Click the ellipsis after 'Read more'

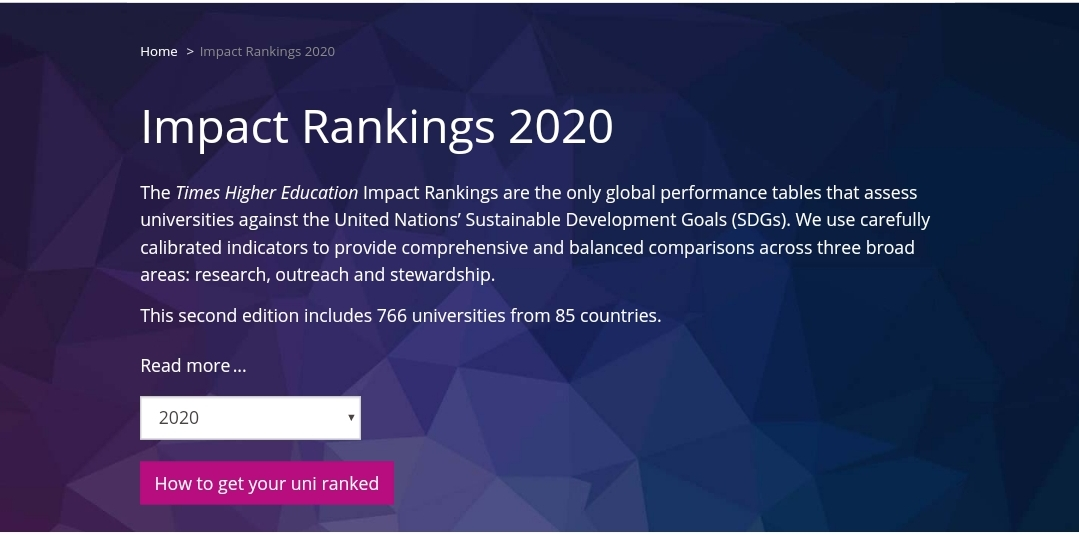pos(240,367)
